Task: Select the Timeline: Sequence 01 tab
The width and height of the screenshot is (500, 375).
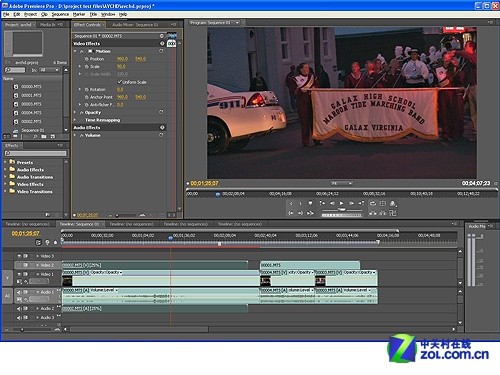Action: [79, 224]
